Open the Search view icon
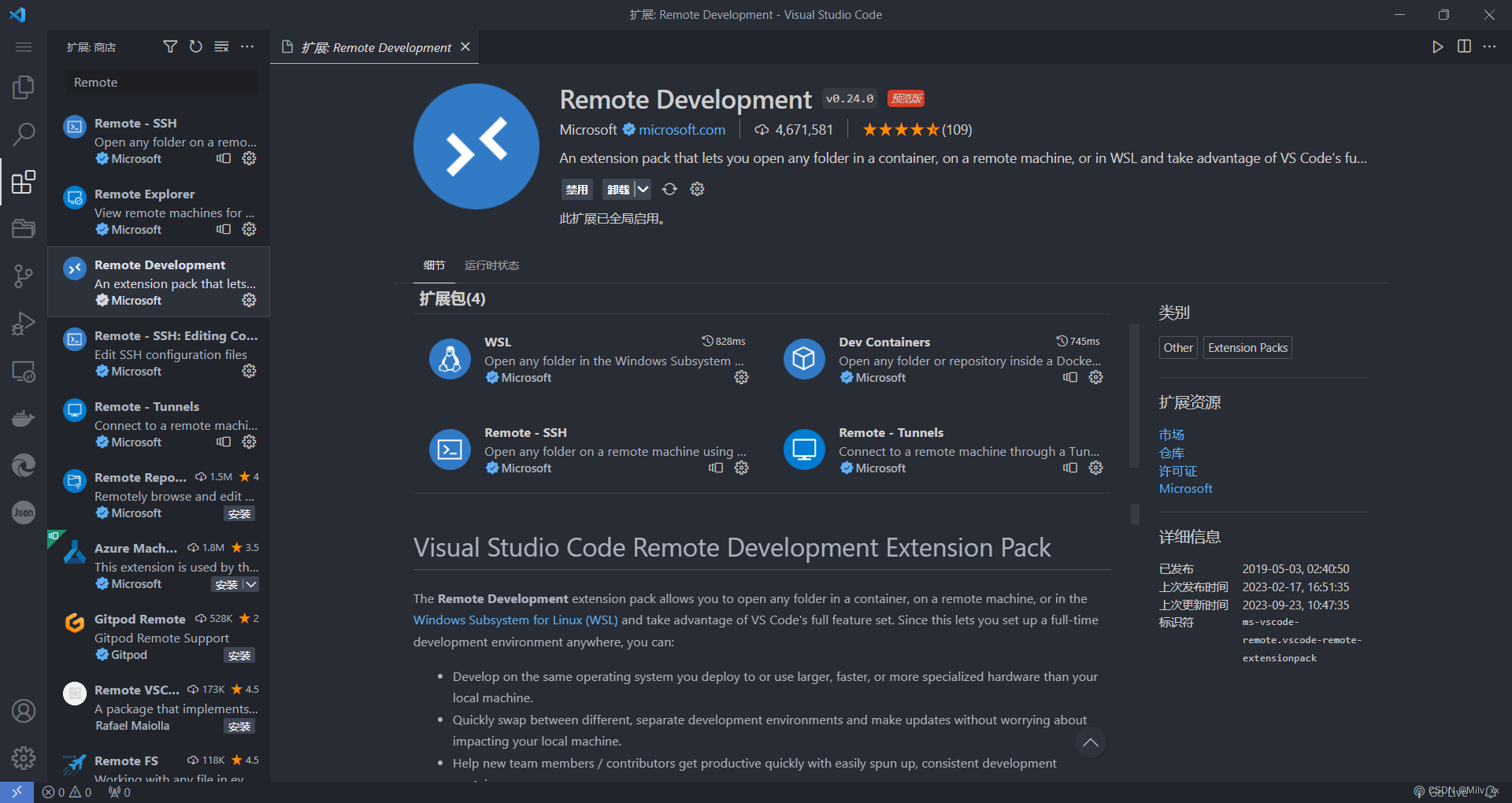Viewport: 1512px width, 803px height. (23, 134)
